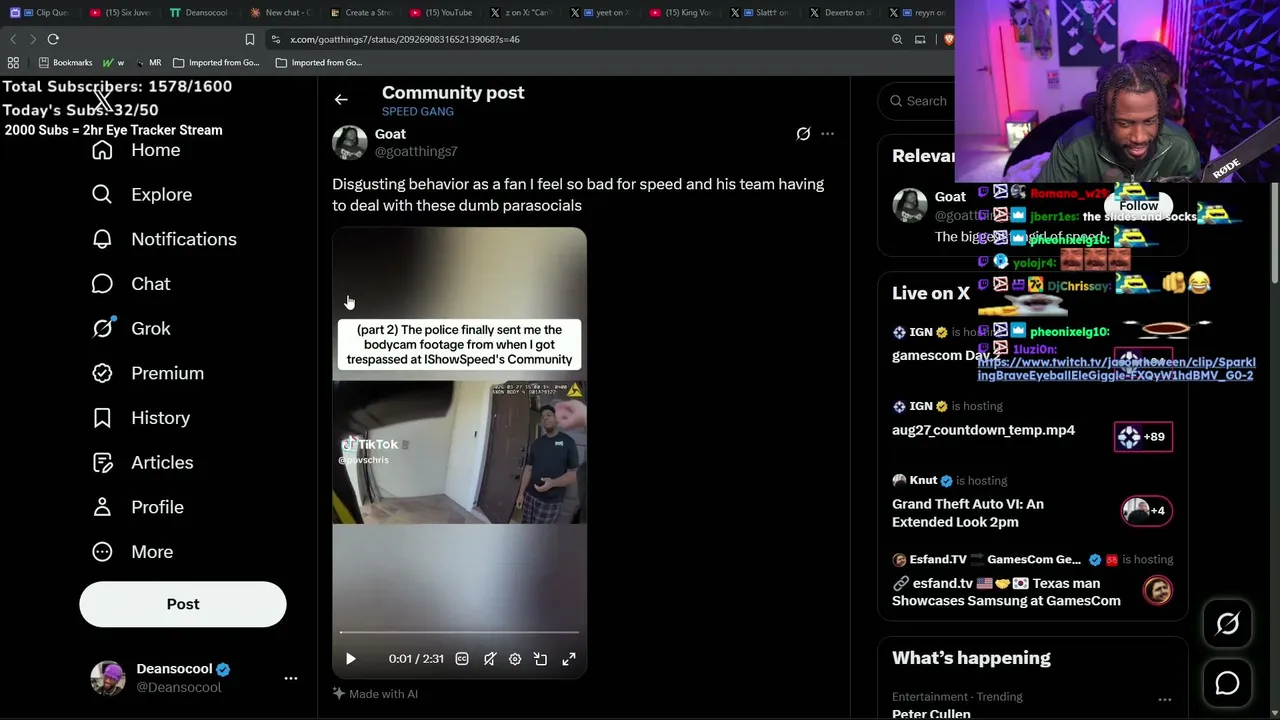Image resolution: width=1280 pixels, height=720 pixels.
Task: Open the browser apps grid icon
Action: tap(13, 62)
